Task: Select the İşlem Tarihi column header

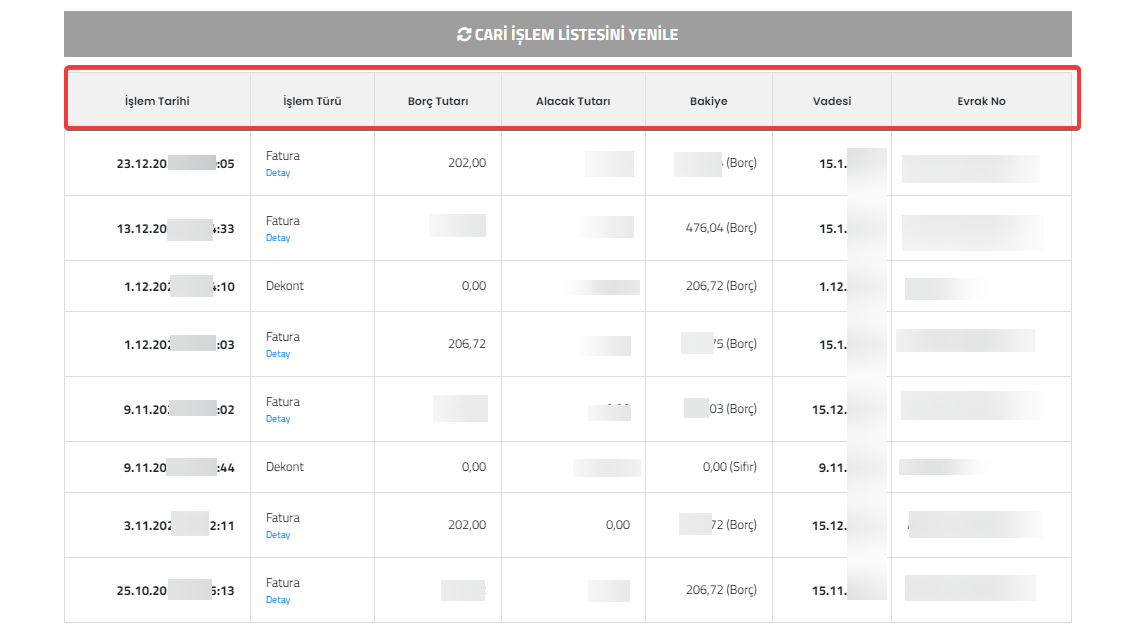Action: click(x=157, y=101)
